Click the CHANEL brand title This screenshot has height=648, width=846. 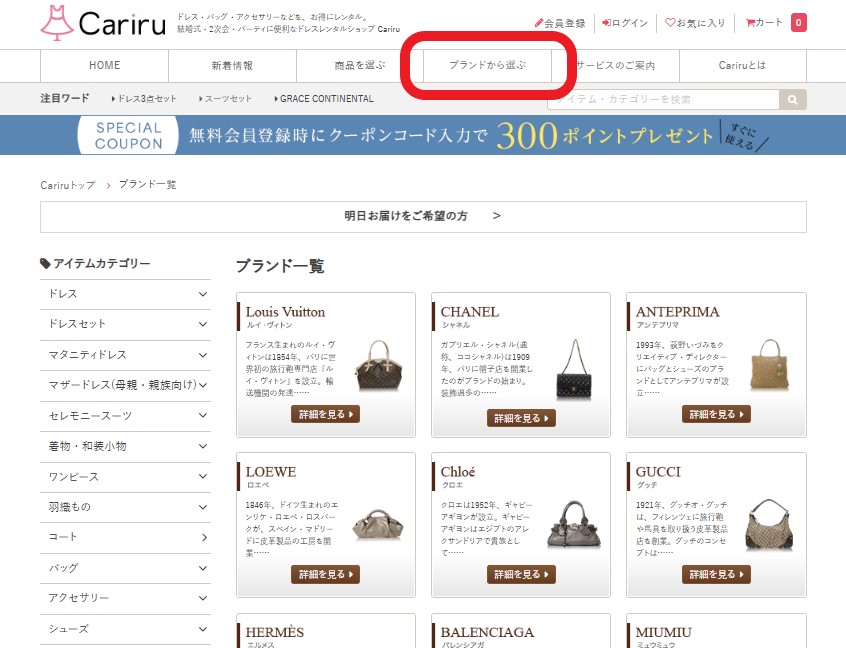coord(469,312)
